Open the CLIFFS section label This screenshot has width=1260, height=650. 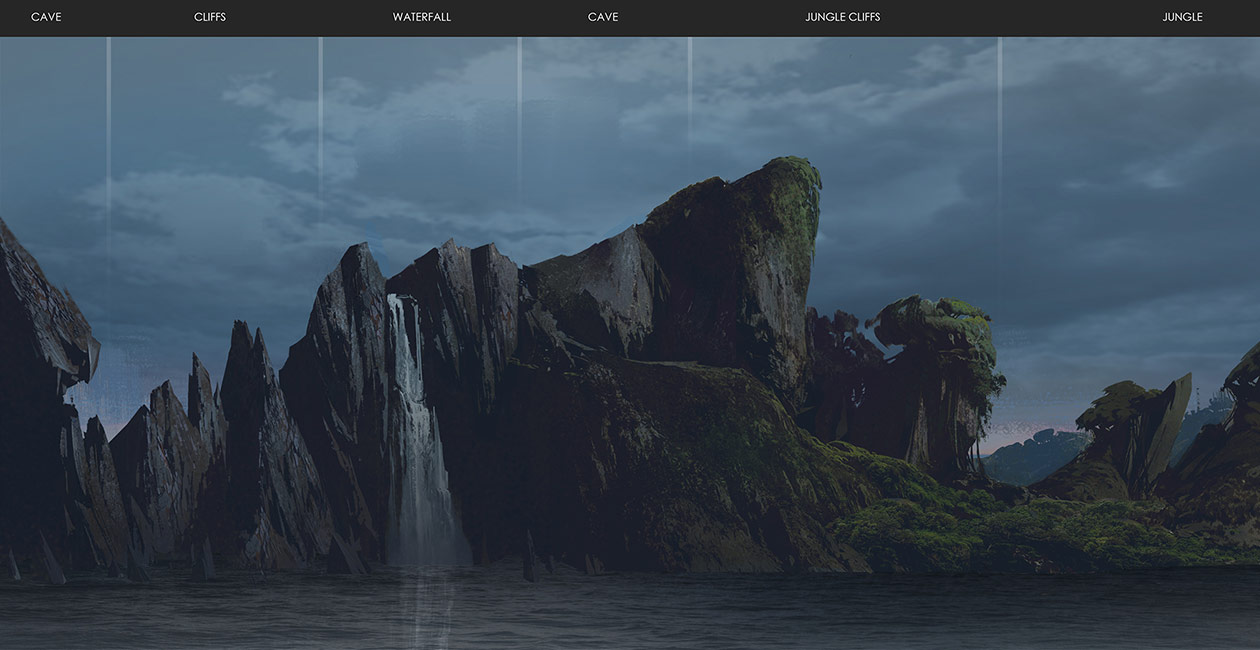point(210,17)
